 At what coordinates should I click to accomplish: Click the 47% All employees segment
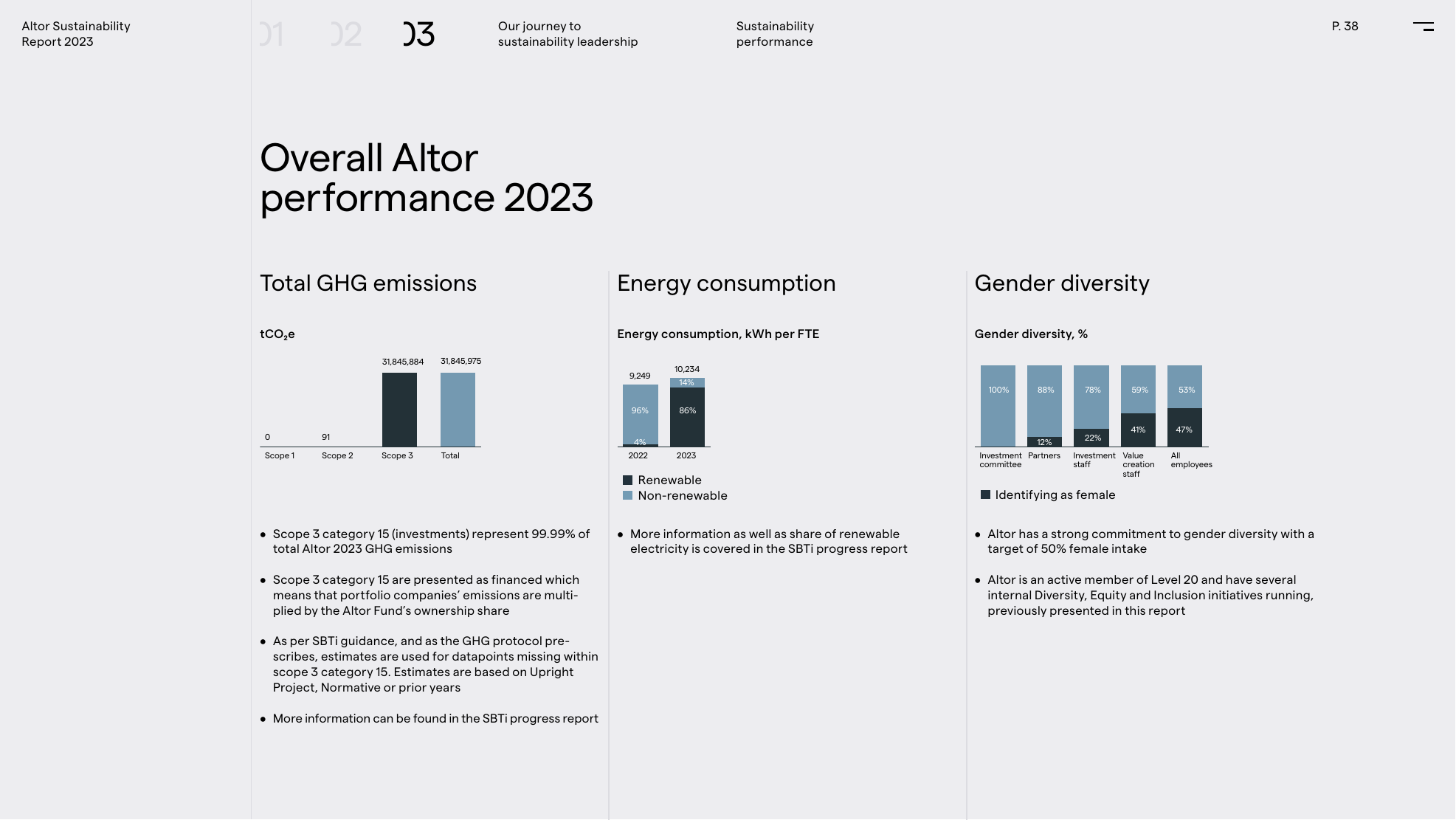[x=1184, y=427]
